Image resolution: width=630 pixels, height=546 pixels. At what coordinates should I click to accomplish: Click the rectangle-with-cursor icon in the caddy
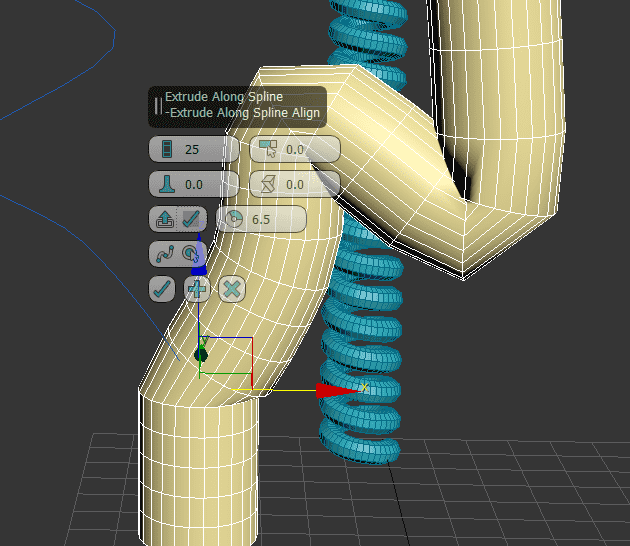pyautogui.click(x=268, y=149)
